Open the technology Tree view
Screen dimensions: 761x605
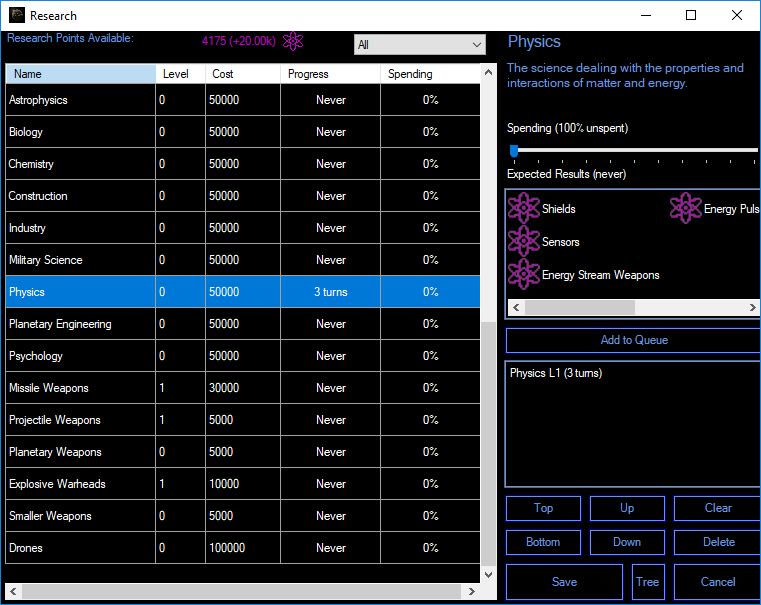[x=648, y=582]
